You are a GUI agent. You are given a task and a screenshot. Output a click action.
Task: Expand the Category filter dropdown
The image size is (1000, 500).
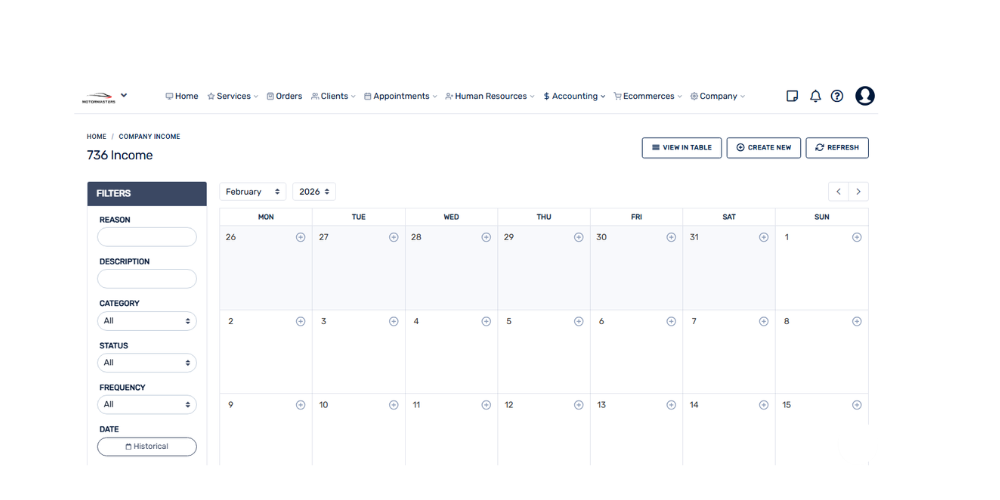(147, 321)
